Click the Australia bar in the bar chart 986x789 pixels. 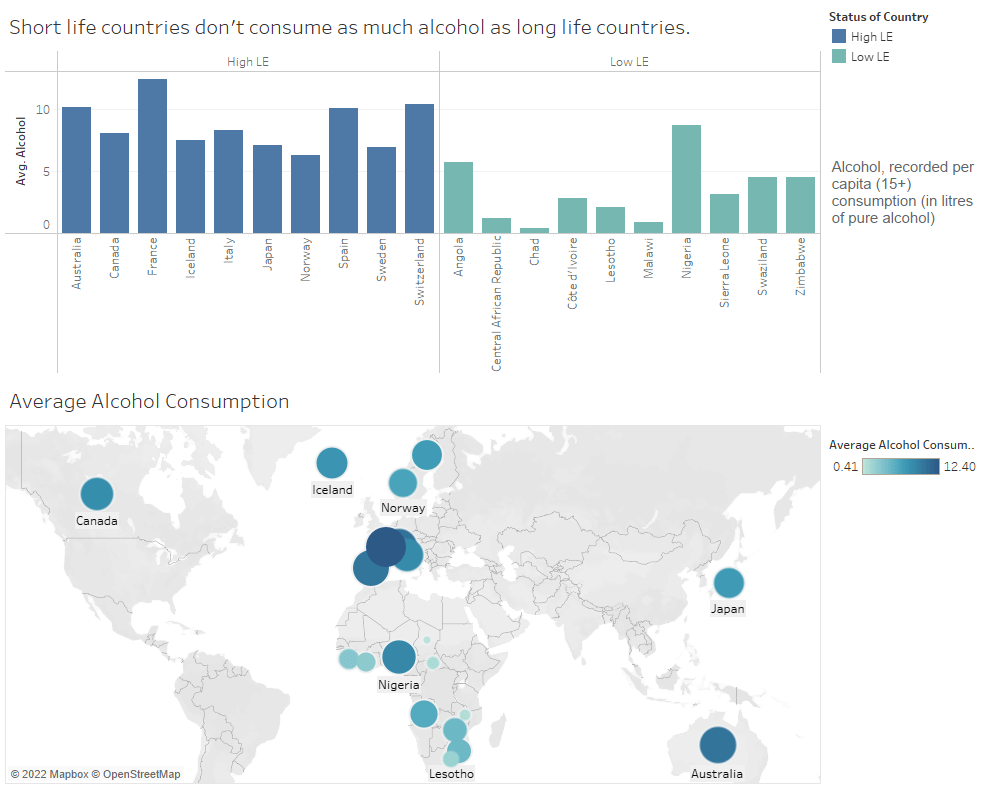click(76, 170)
